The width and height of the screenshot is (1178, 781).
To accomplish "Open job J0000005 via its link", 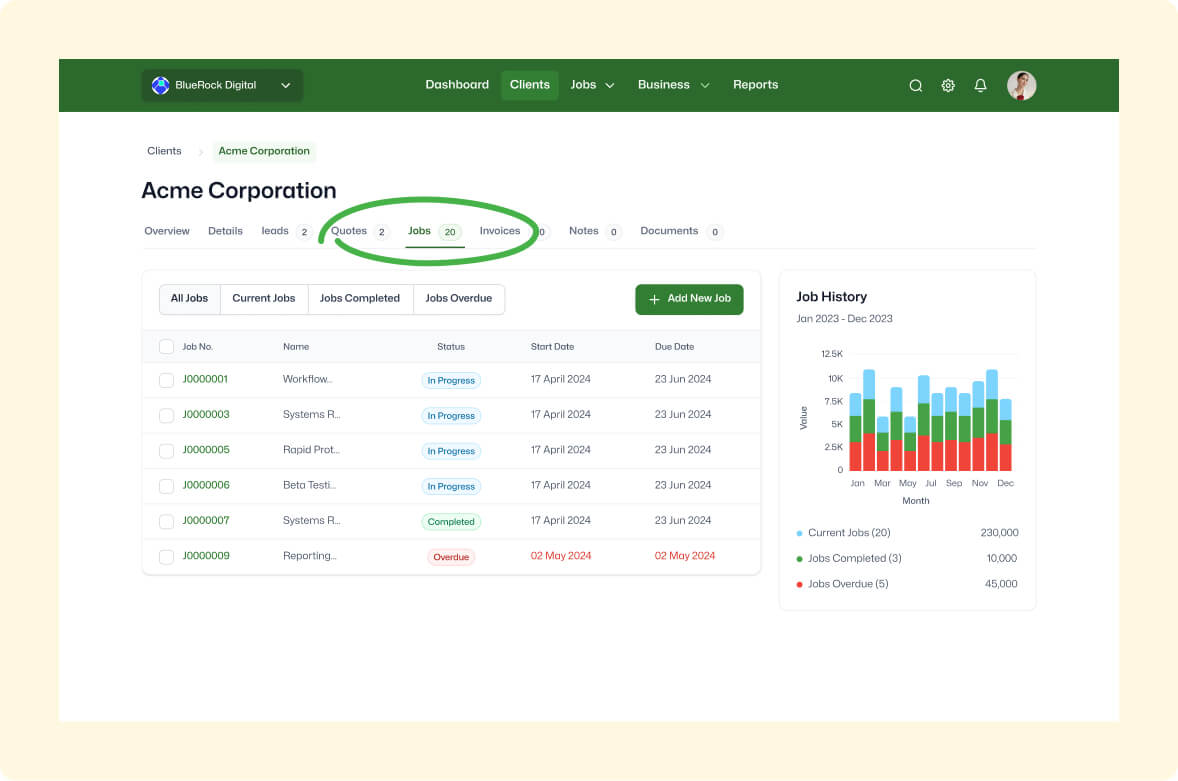I will click(206, 450).
